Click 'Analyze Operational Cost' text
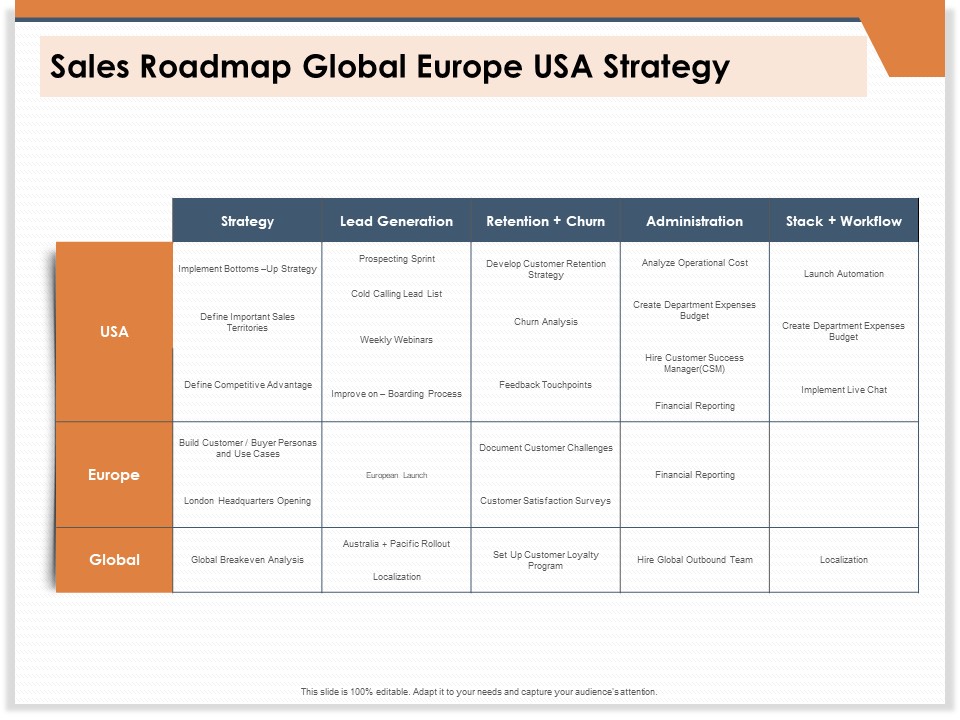 pyautogui.click(x=694, y=263)
